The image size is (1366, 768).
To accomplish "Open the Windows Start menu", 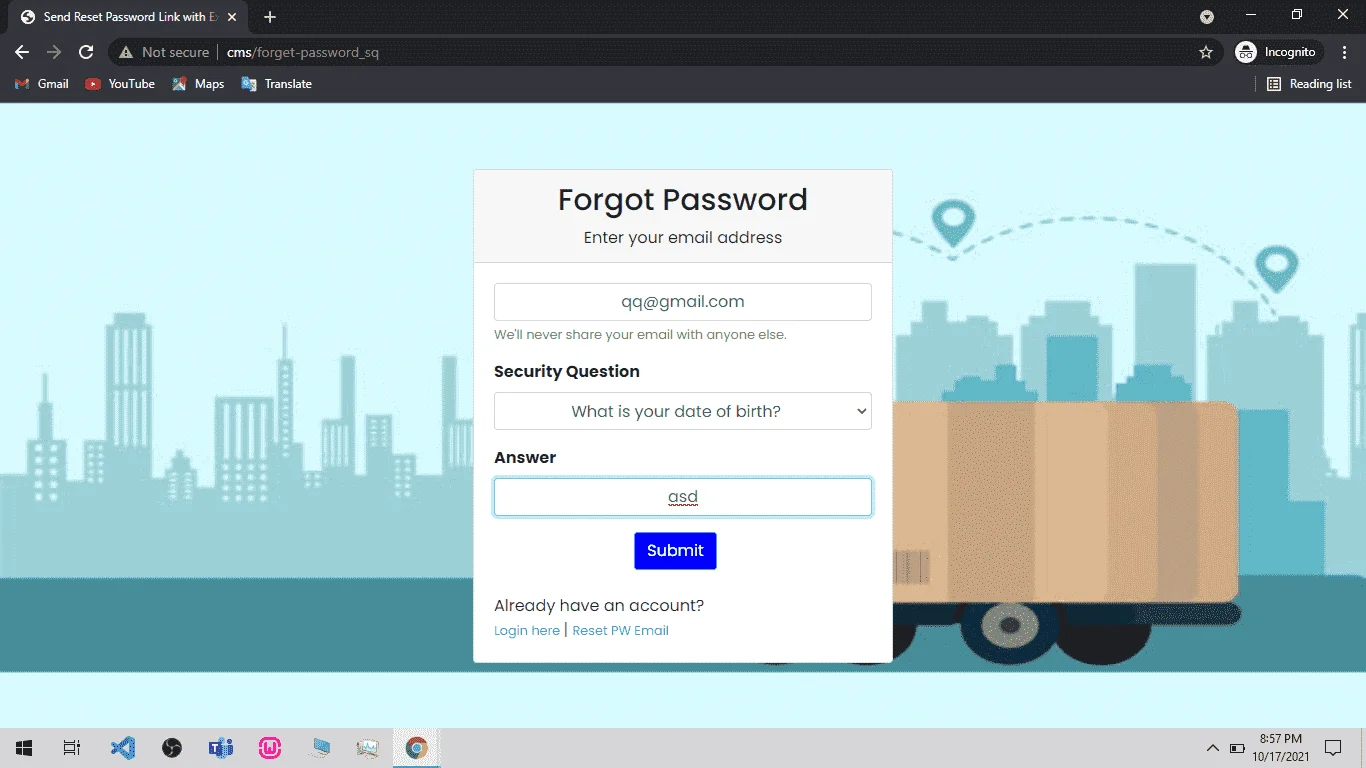I will pos(24,748).
